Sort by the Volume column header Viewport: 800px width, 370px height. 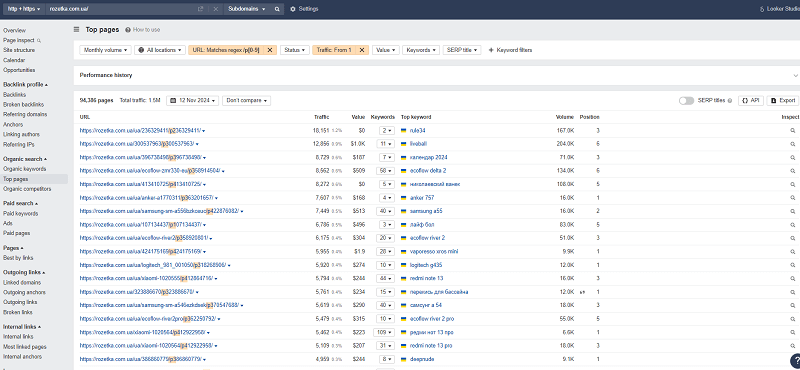(565, 117)
